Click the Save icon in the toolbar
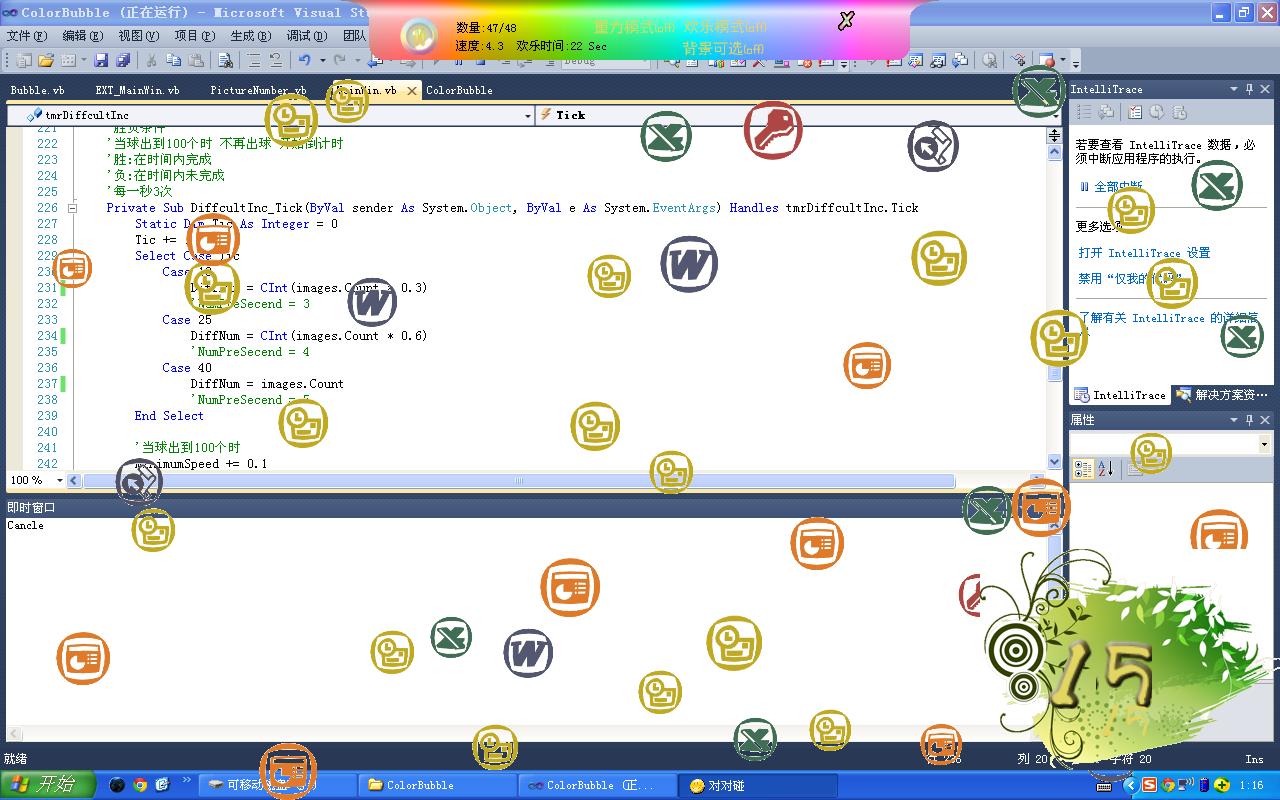This screenshot has height=800, width=1280. [x=101, y=61]
